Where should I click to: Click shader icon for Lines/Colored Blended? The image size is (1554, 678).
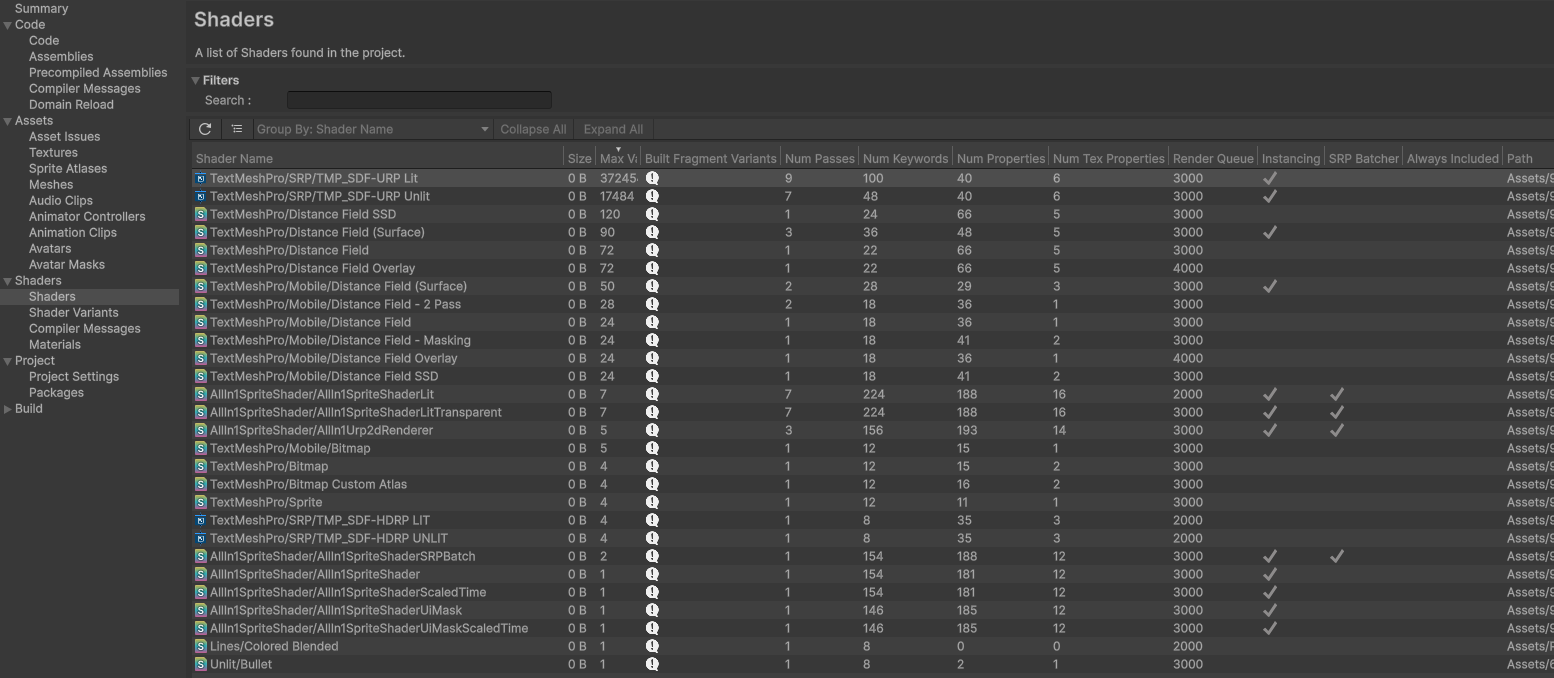coord(201,646)
